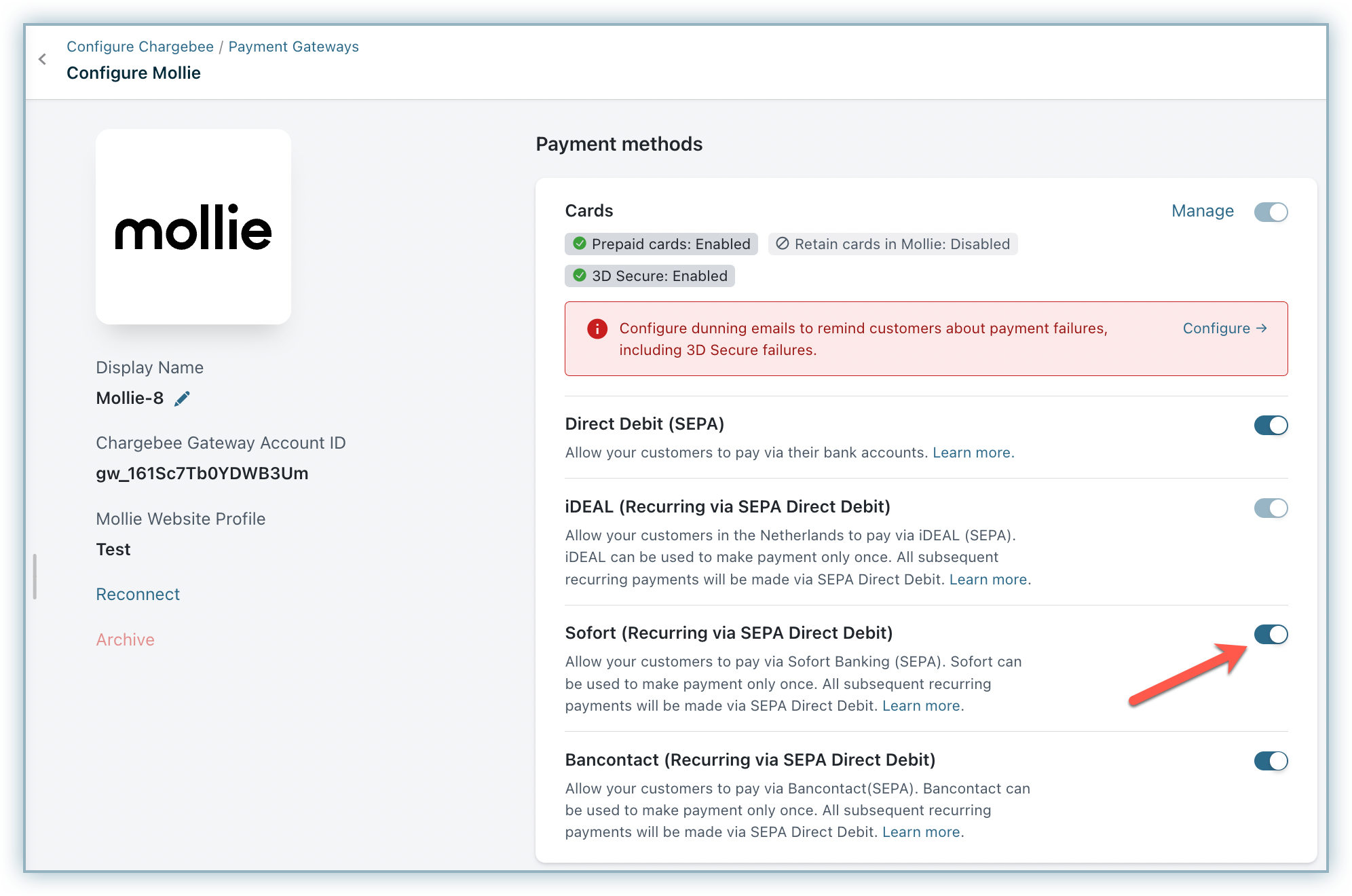The height and width of the screenshot is (896, 1352).
Task: Click Retain cards Disabled badge
Action: tap(893, 244)
